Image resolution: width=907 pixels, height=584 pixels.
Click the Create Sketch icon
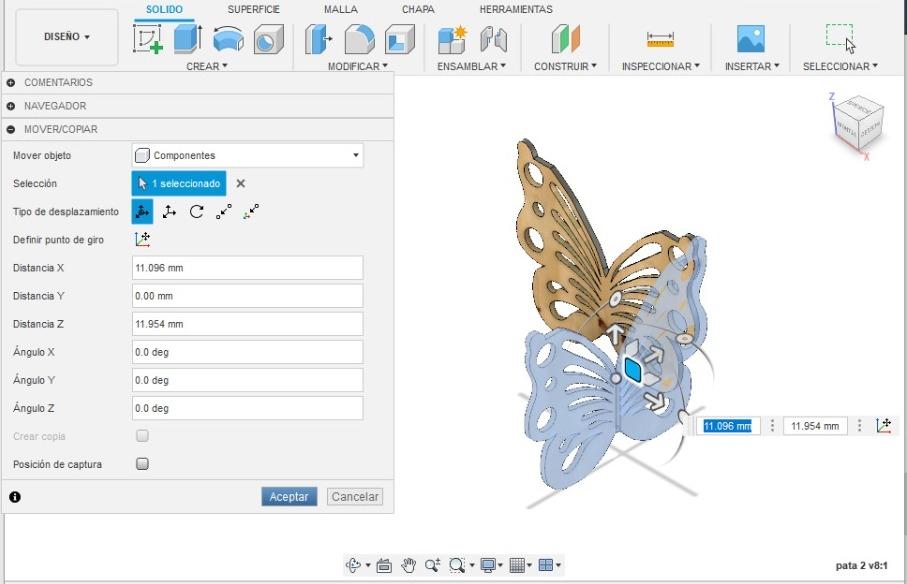pyautogui.click(x=148, y=39)
